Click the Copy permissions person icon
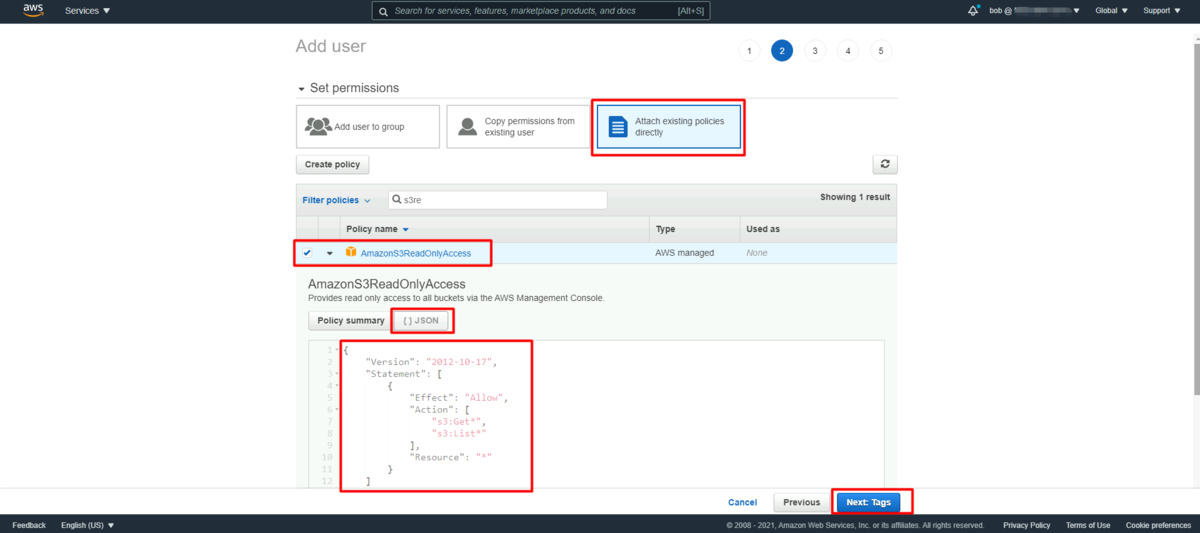The width and height of the screenshot is (1200, 533). 467,127
